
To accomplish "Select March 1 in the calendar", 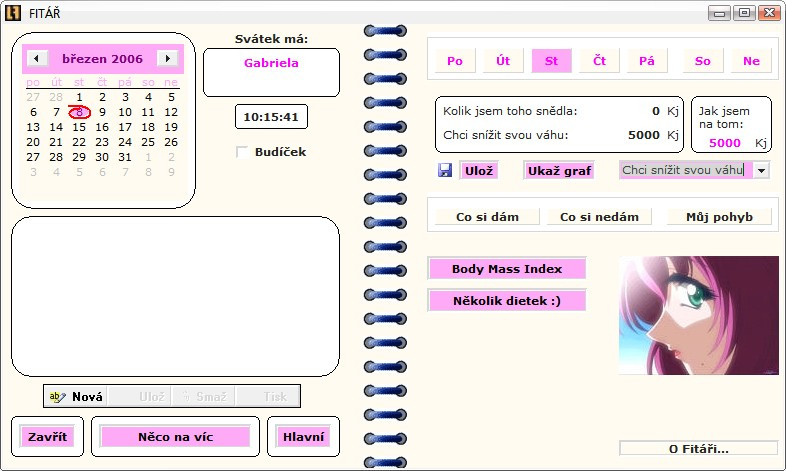I will 79,97.
